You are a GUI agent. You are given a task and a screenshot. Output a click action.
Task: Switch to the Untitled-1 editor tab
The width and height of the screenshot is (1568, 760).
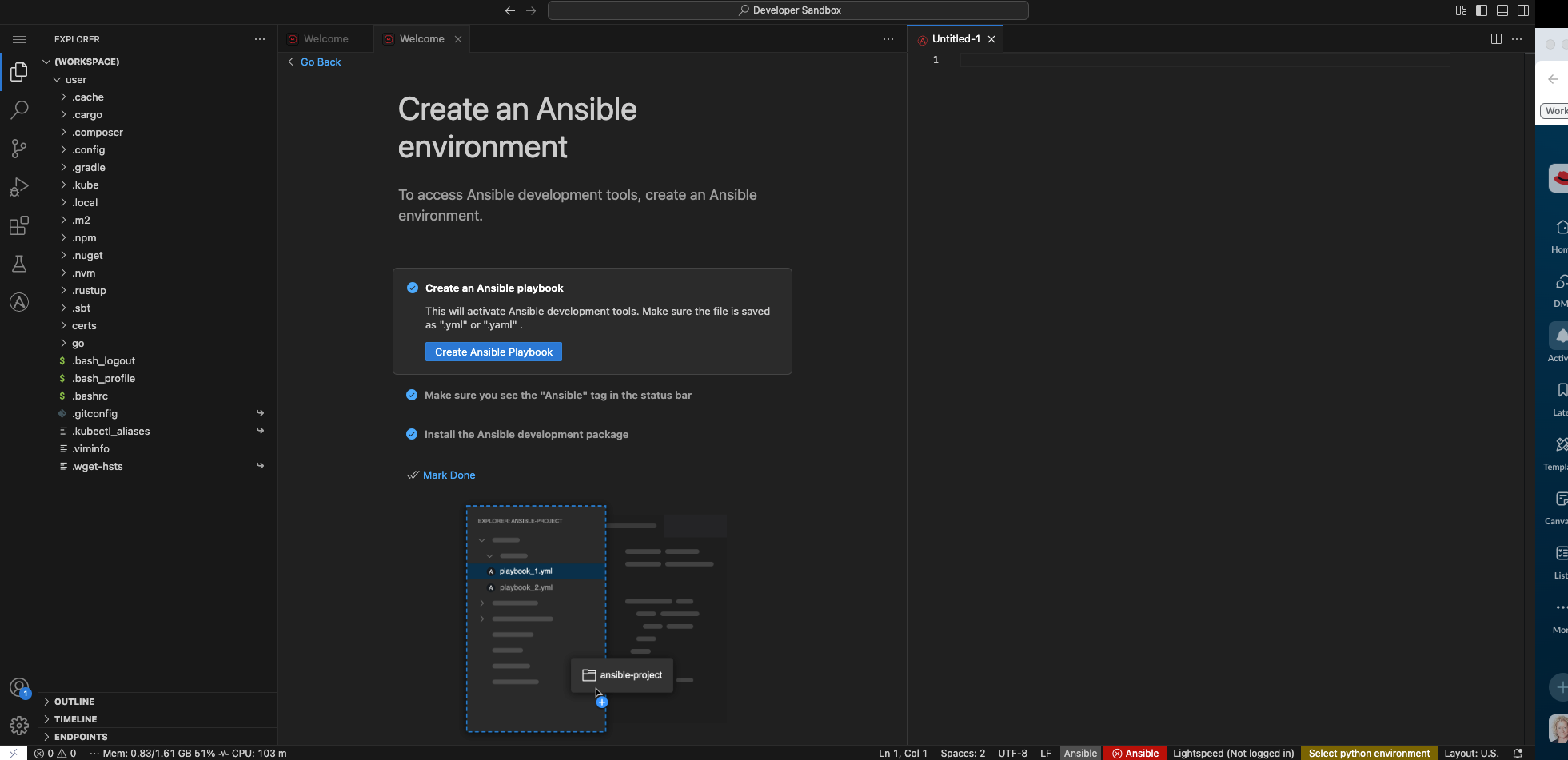pos(956,39)
